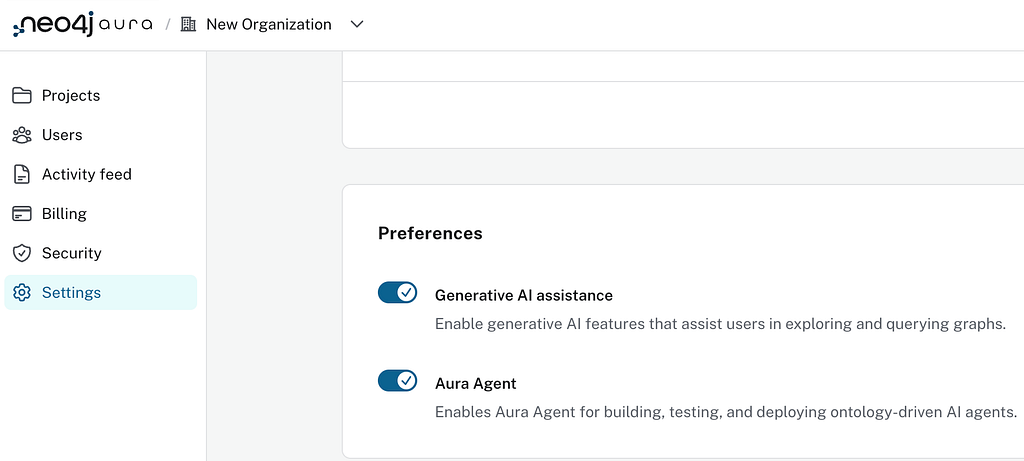The width and height of the screenshot is (1024, 461).
Task: Click the organization building icon
Action: pyautogui.click(x=188, y=24)
